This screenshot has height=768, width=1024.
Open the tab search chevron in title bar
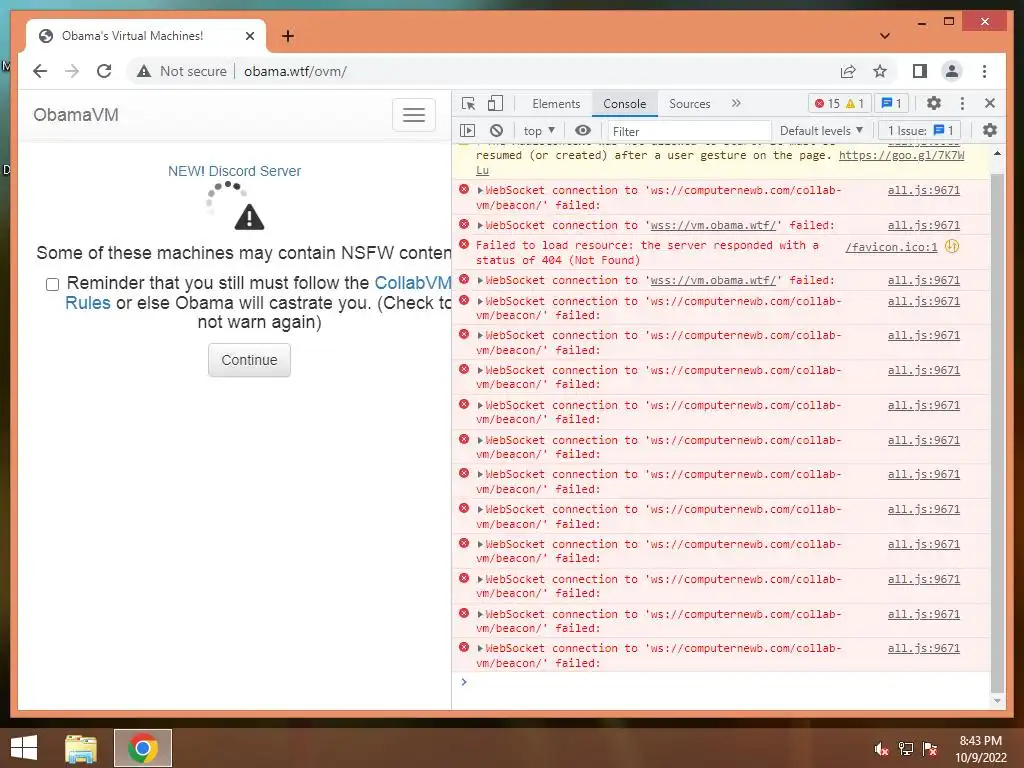[x=885, y=36]
